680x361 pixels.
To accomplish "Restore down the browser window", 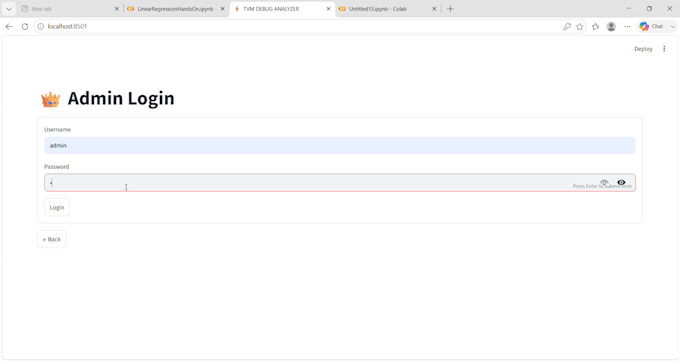I will tap(649, 9).
